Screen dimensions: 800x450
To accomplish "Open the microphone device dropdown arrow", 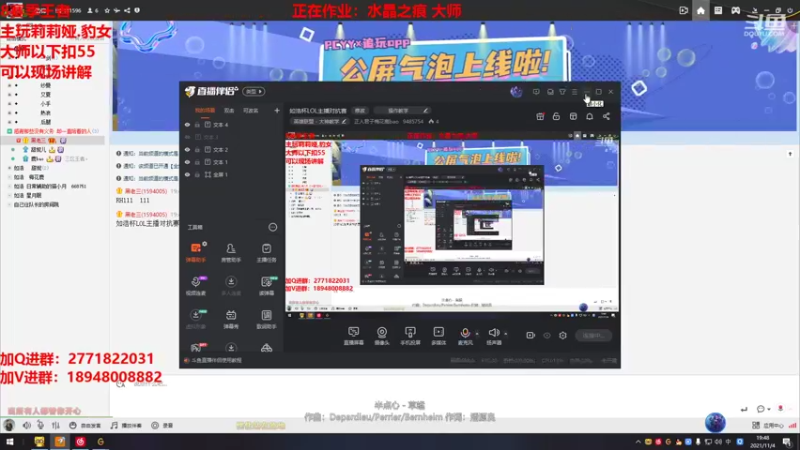I will tap(477, 334).
